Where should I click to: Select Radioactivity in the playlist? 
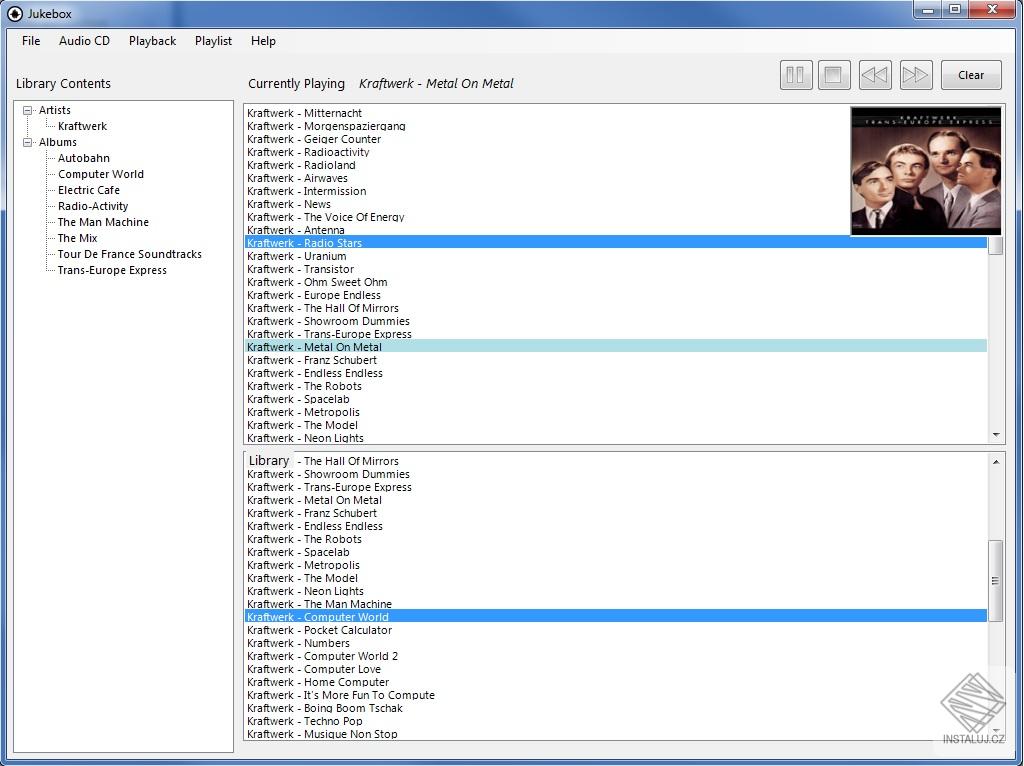pyautogui.click(x=308, y=152)
